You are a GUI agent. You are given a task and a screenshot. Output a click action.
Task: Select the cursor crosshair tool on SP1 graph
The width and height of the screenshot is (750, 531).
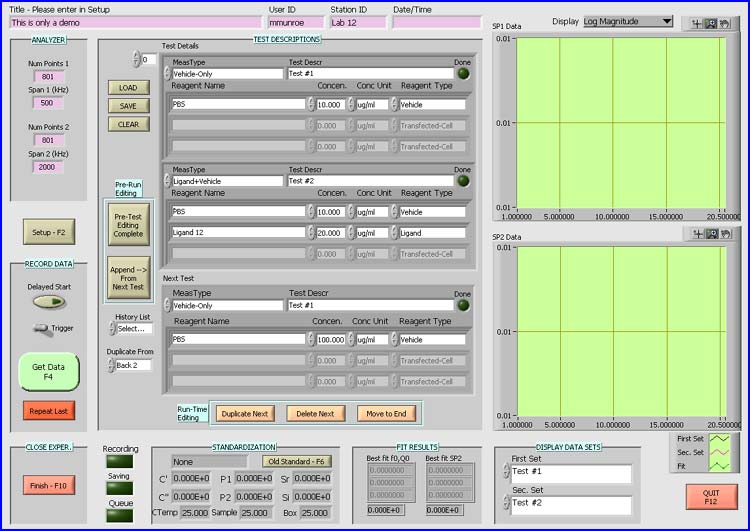[697, 23]
